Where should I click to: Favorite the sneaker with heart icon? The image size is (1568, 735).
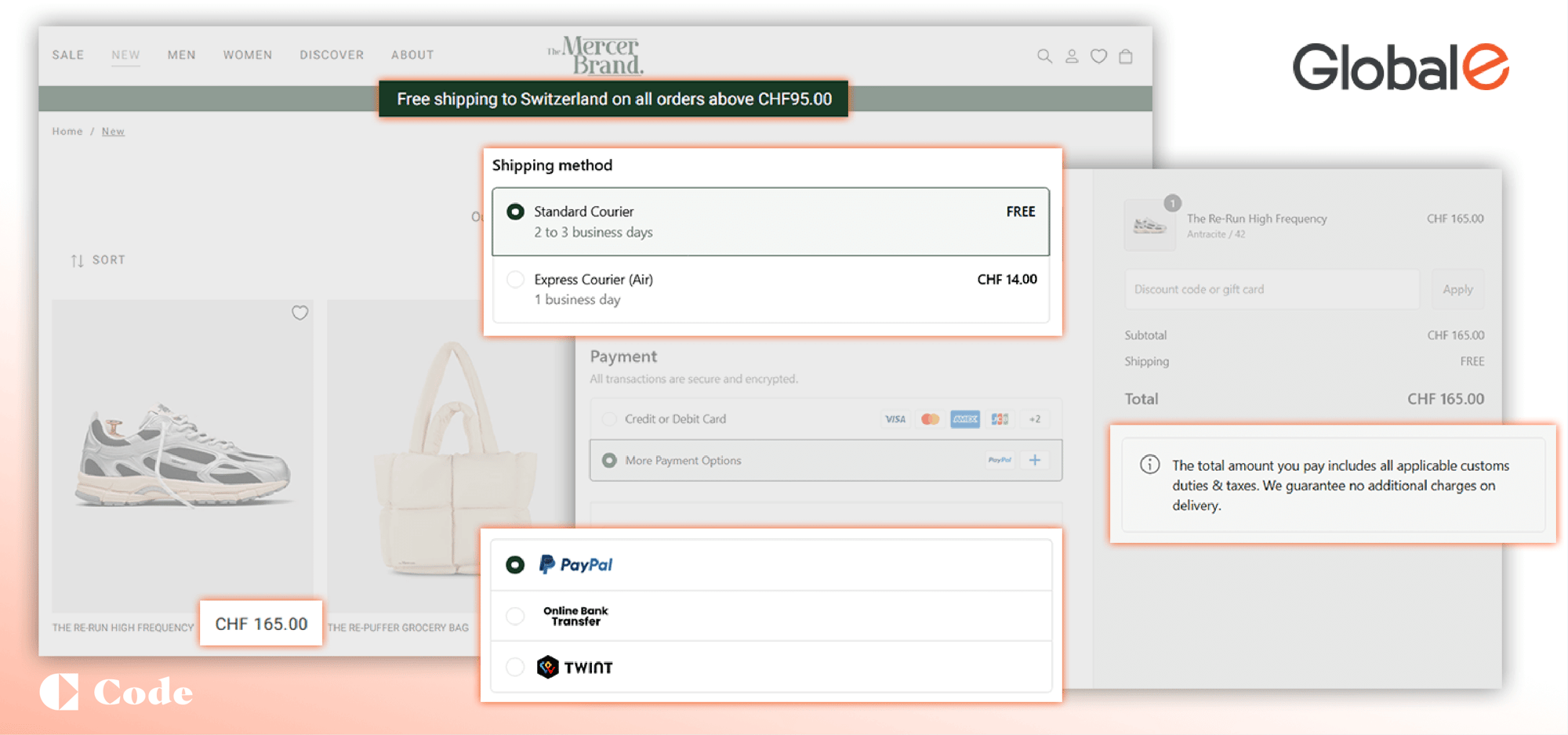coord(299,313)
